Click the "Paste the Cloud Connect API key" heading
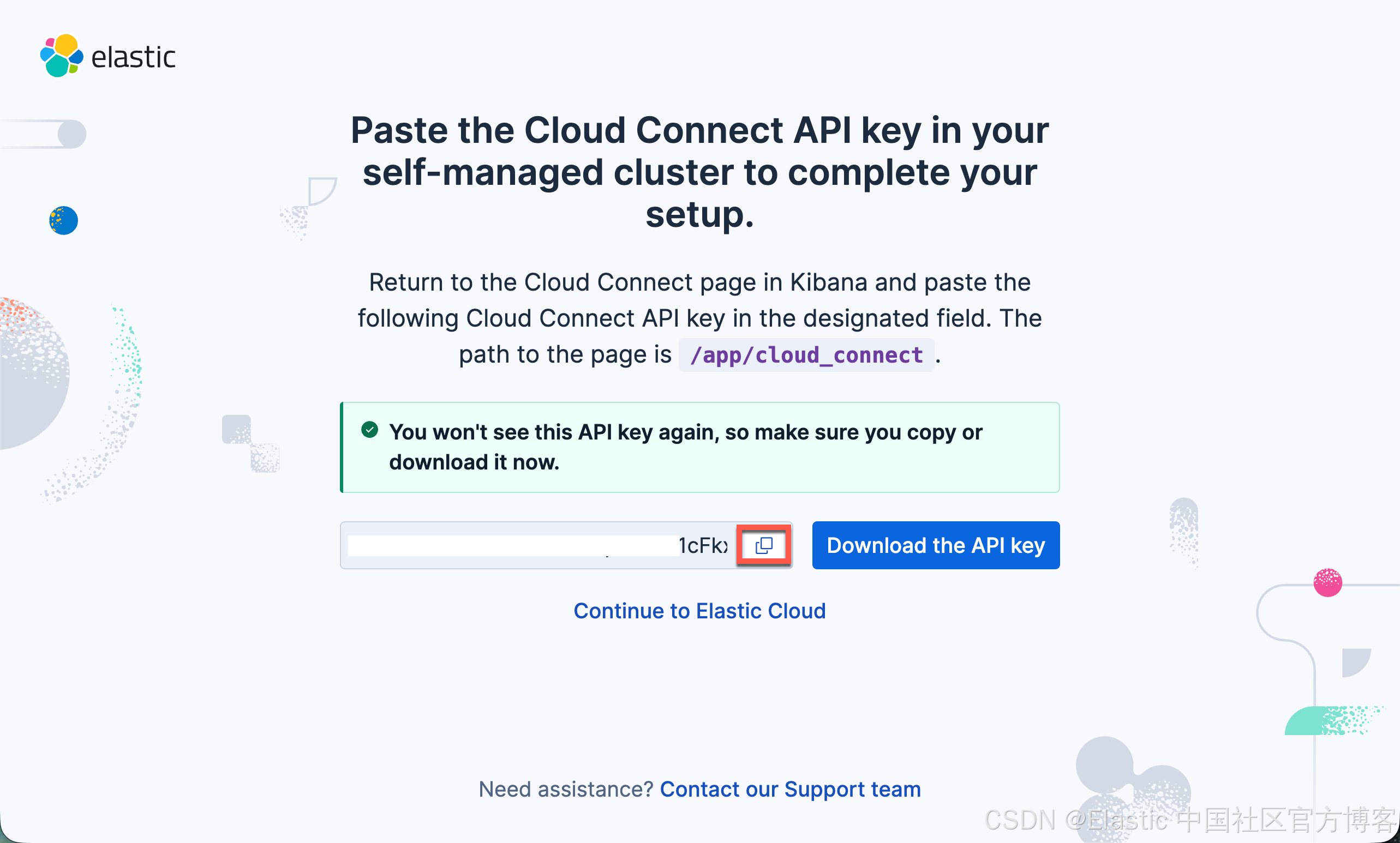Viewport: 1400px width, 843px height. coord(699,172)
